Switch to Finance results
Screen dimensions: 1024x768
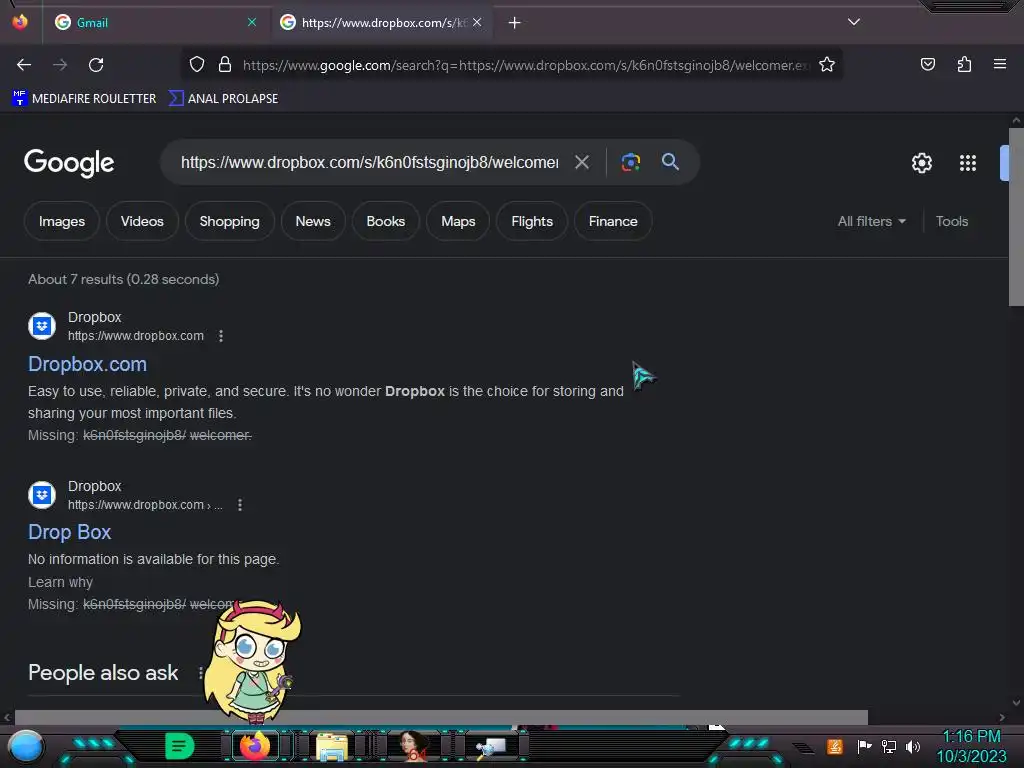pos(613,221)
